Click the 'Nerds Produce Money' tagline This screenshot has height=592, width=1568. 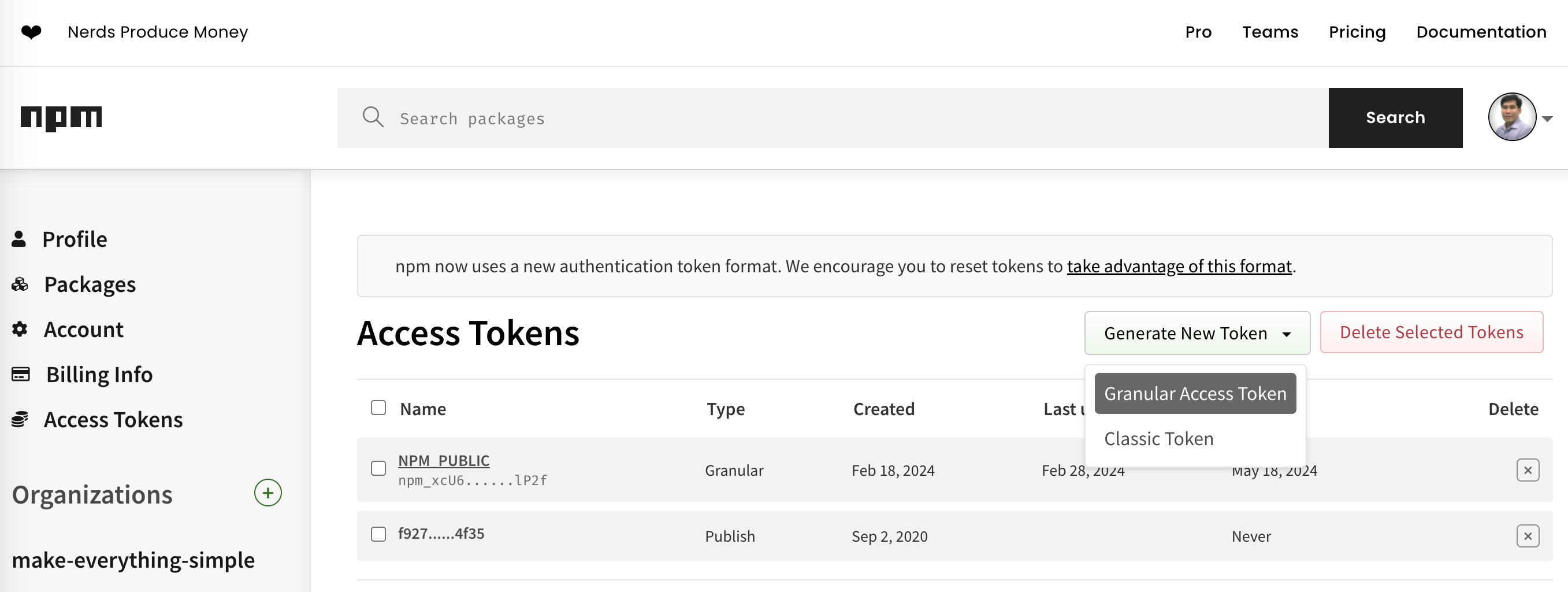[158, 32]
